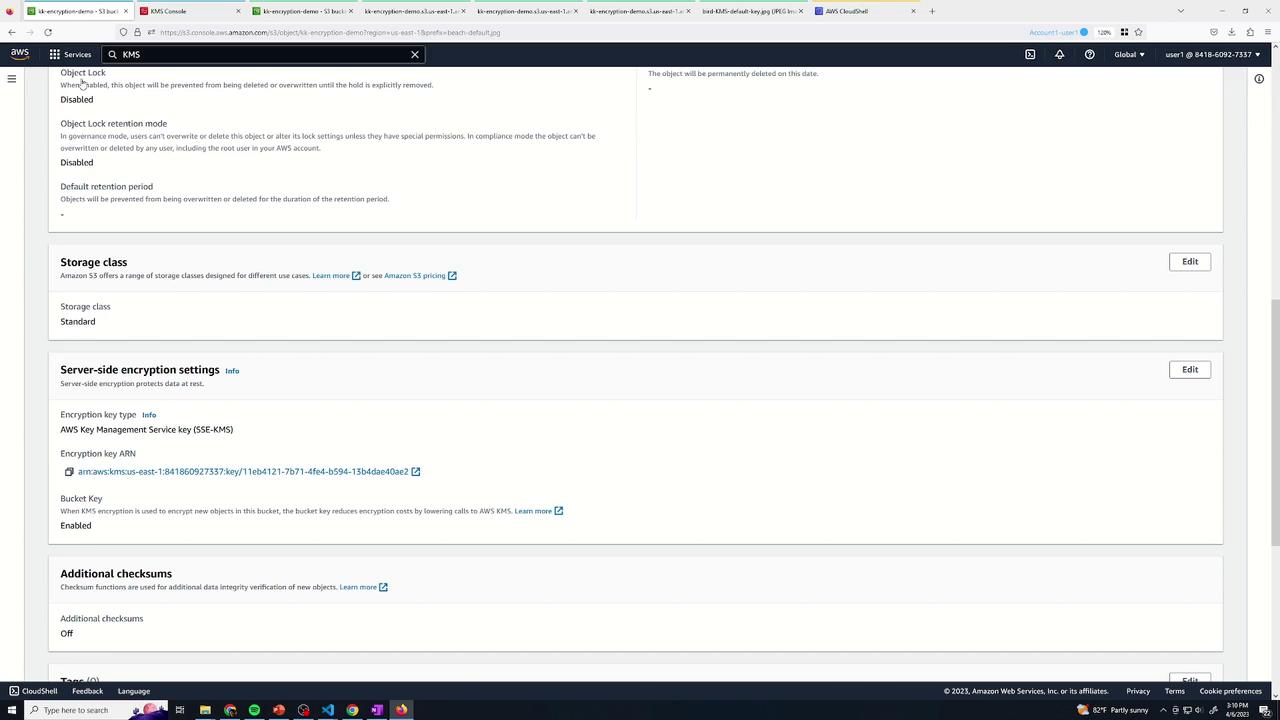Open OneNote from the taskbar
This screenshot has height=720, width=1280.
pyautogui.click(x=377, y=710)
